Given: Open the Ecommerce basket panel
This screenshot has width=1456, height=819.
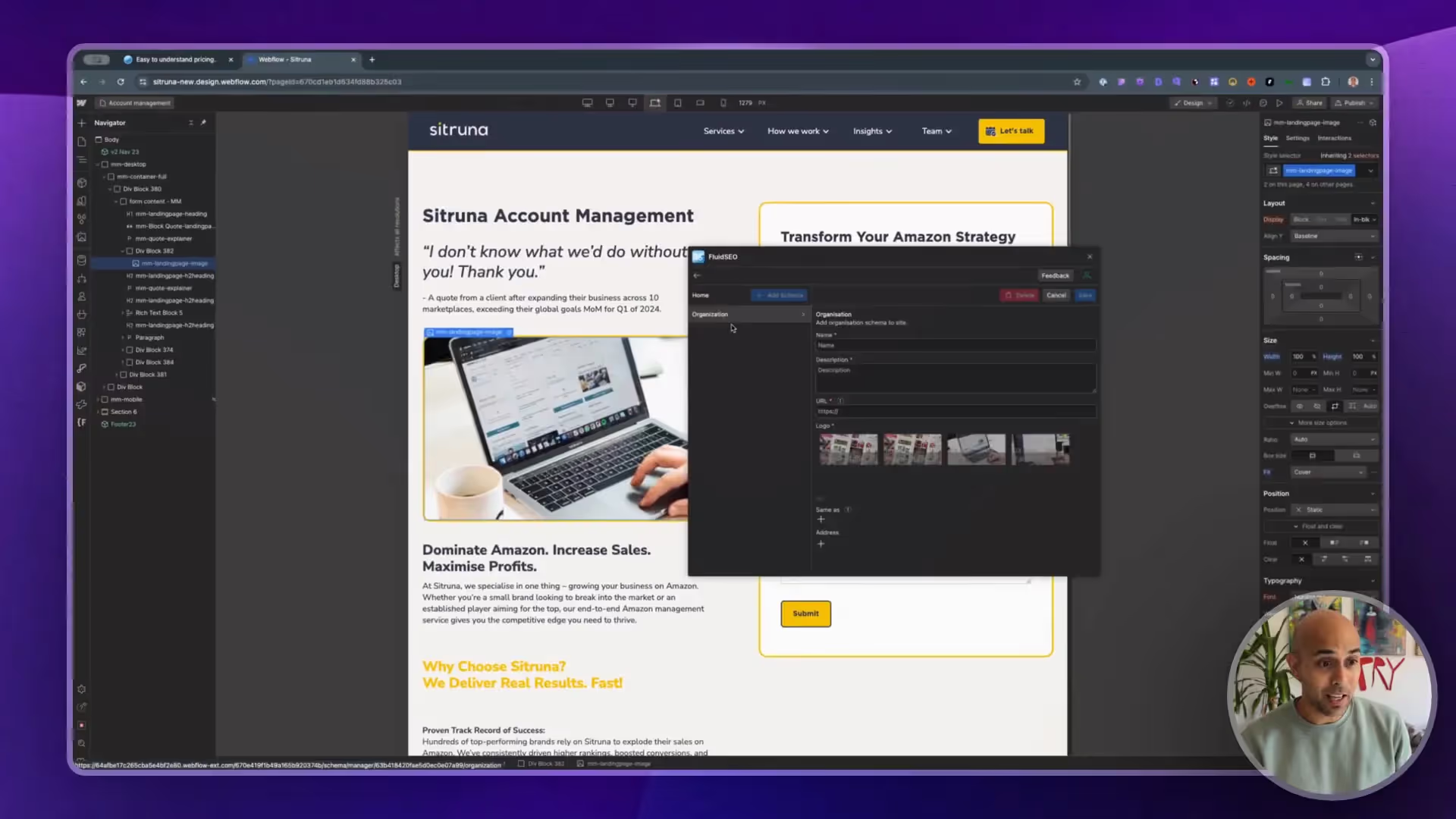Looking at the screenshot, I should click(82, 314).
